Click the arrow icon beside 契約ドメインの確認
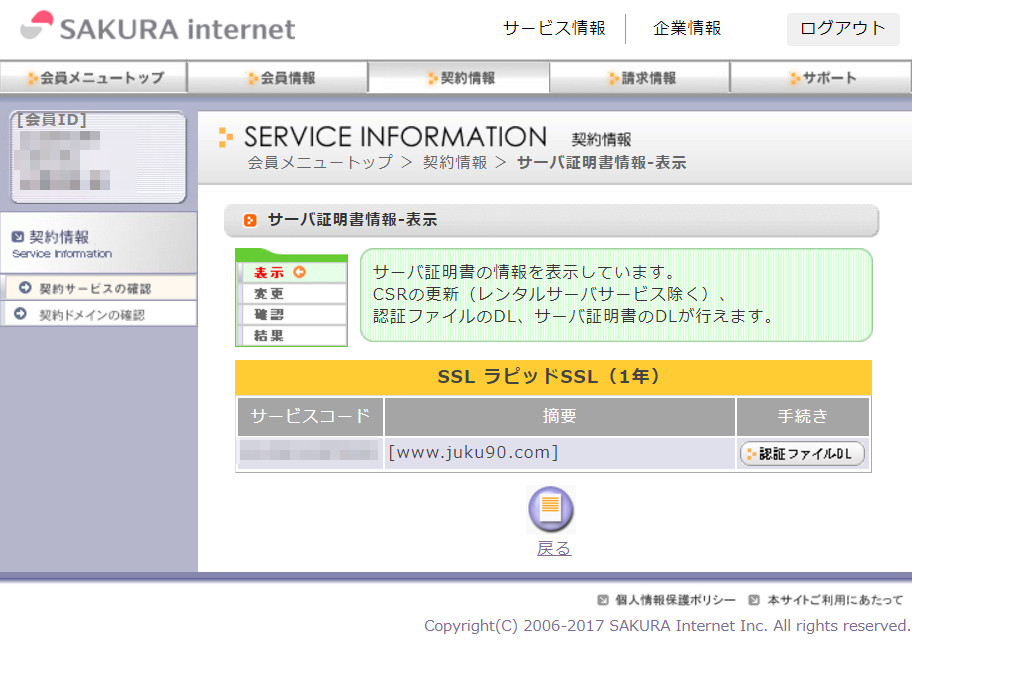Viewport: 1027px width, 682px height. tap(20, 314)
